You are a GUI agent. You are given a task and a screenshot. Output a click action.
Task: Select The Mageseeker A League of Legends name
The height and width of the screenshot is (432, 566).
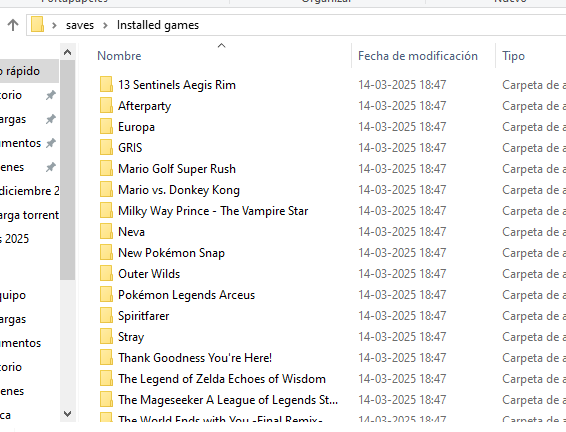(x=228, y=400)
